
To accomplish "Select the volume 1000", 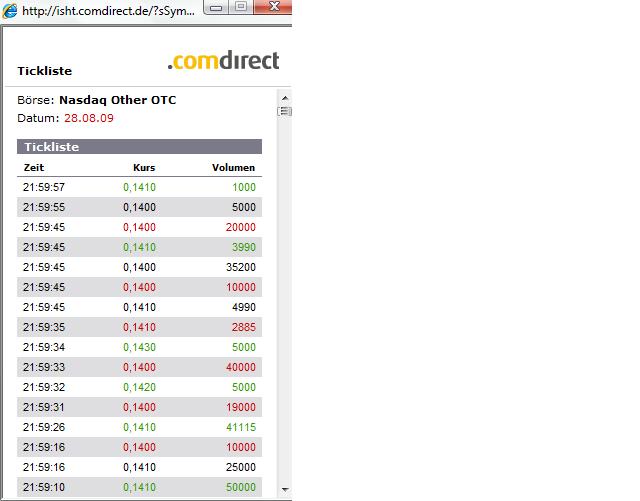I will [244, 187].
